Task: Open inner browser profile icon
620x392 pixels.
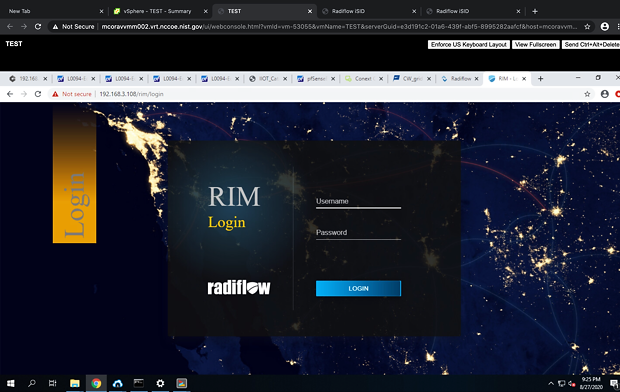Action: point(605,94)
